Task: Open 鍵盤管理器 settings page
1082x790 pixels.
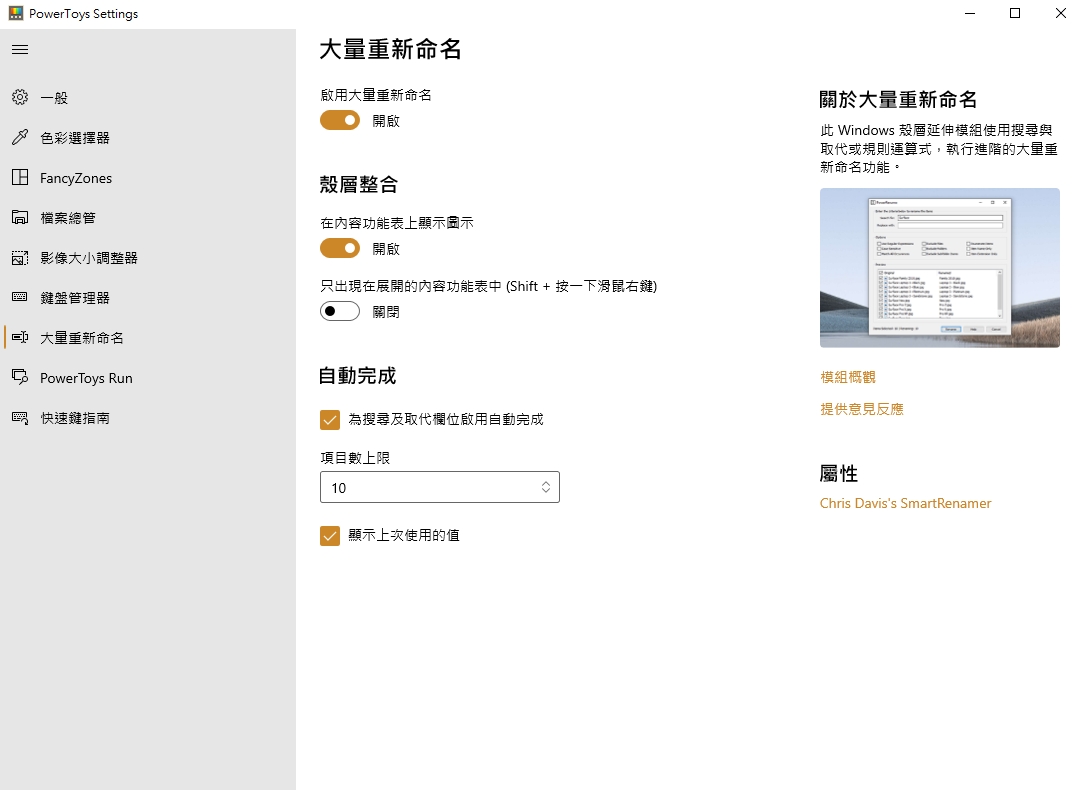Action: (148, 297)
